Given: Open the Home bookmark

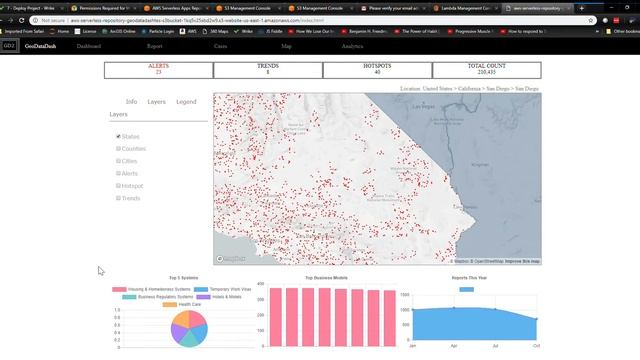Looking at the screenshot, I should [x=59, y=31].
